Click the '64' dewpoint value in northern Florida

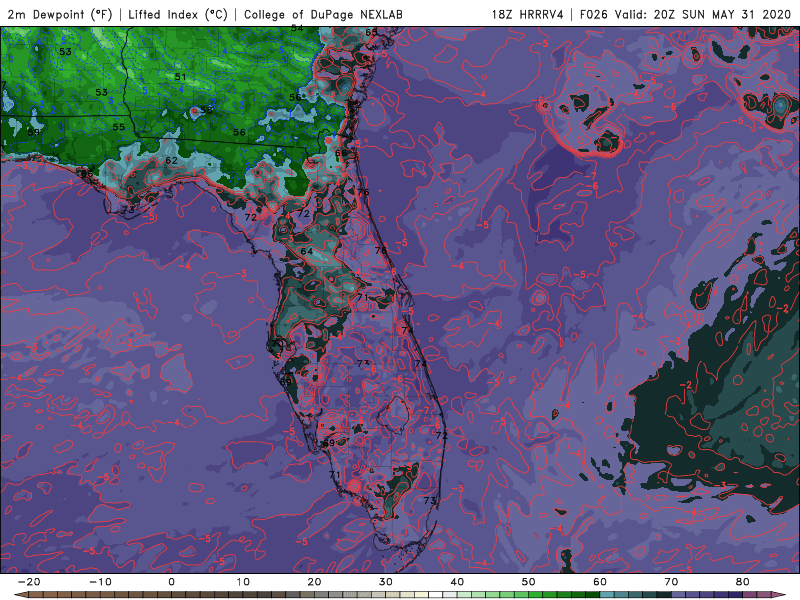point(307,251)
